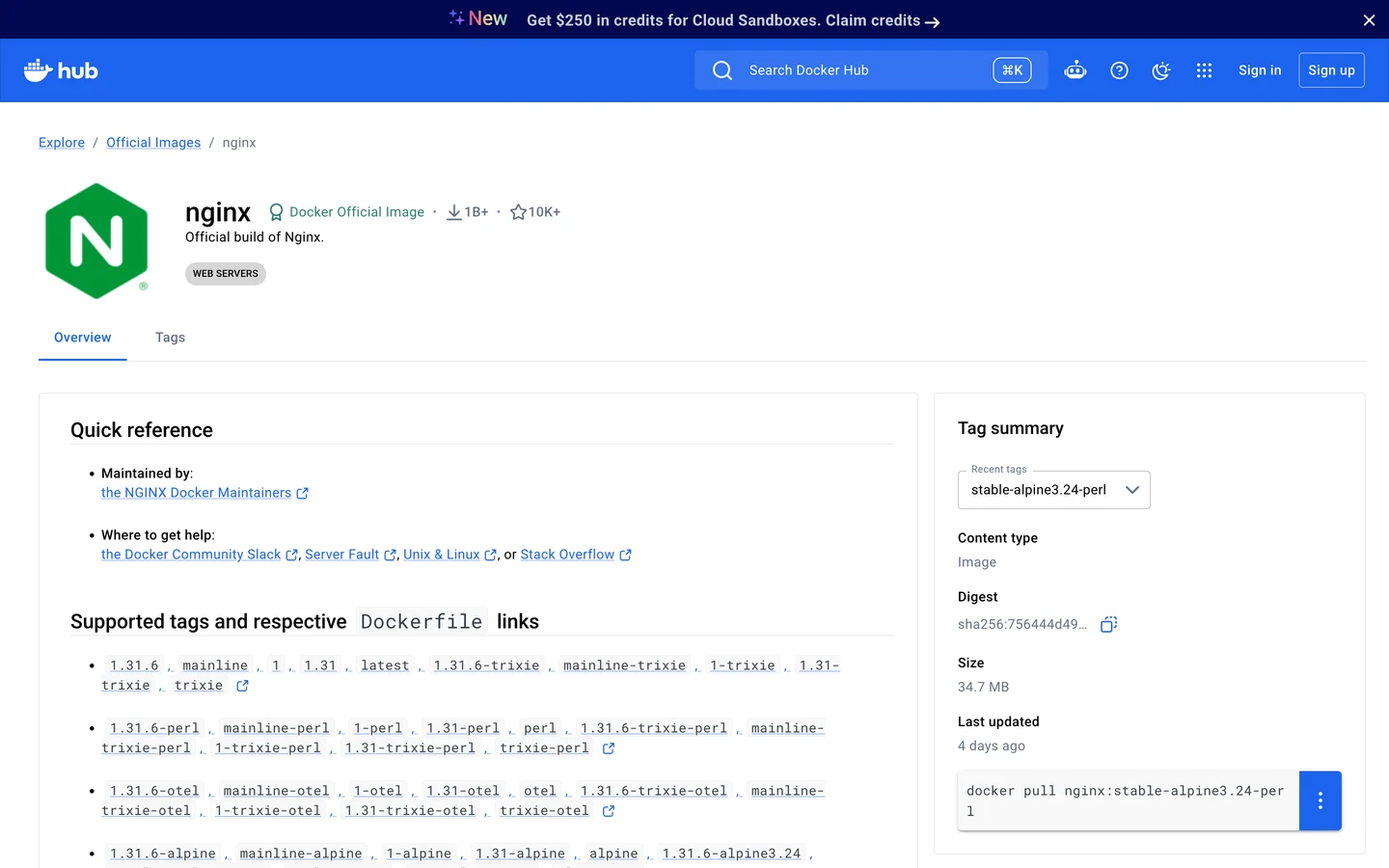Open the Gordon AI assistant robot icon
This screenshot has height=868, width=1389.
(1076, 70)
